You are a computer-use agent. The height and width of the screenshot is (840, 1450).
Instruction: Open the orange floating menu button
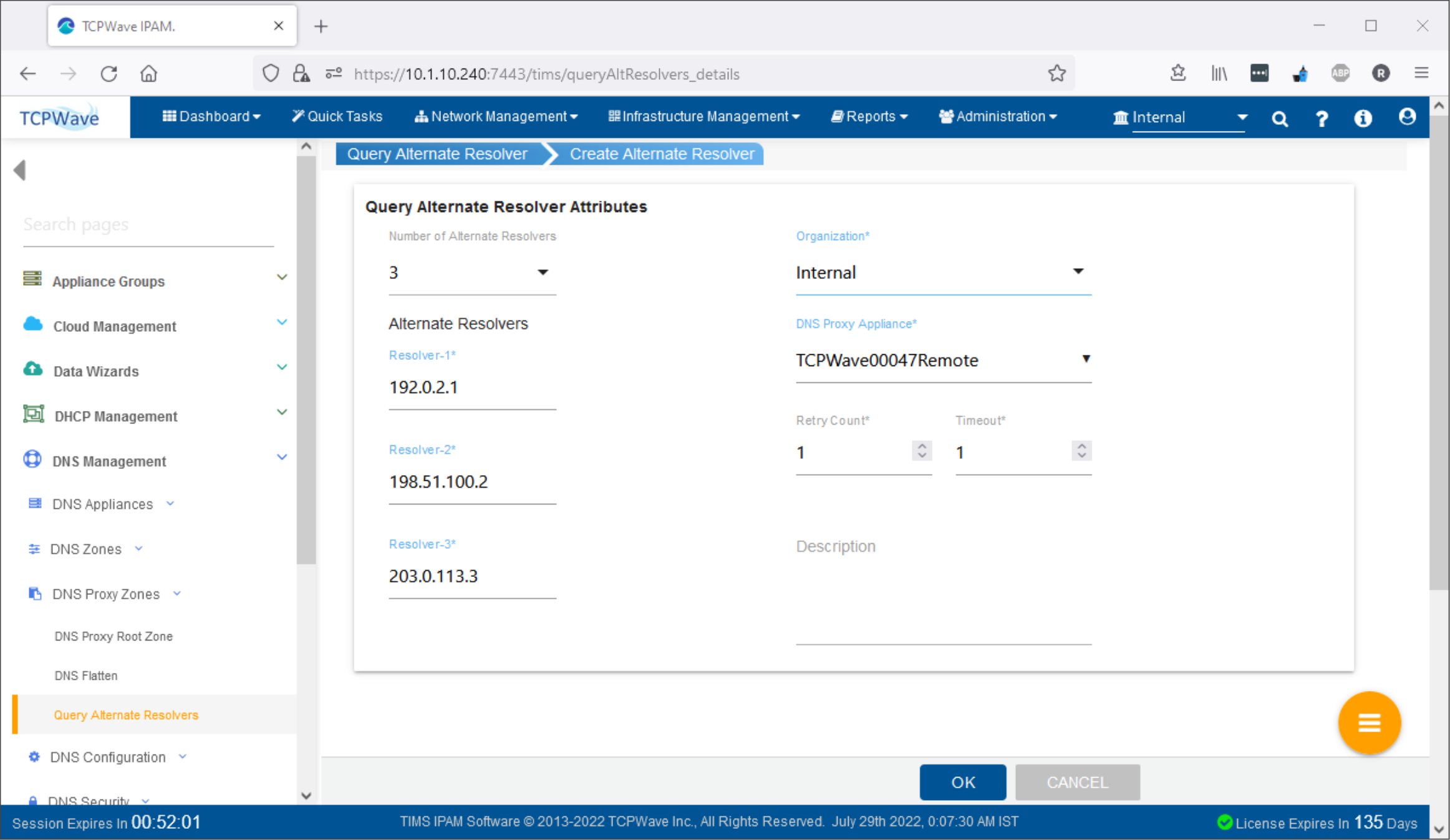[1369, 723]
